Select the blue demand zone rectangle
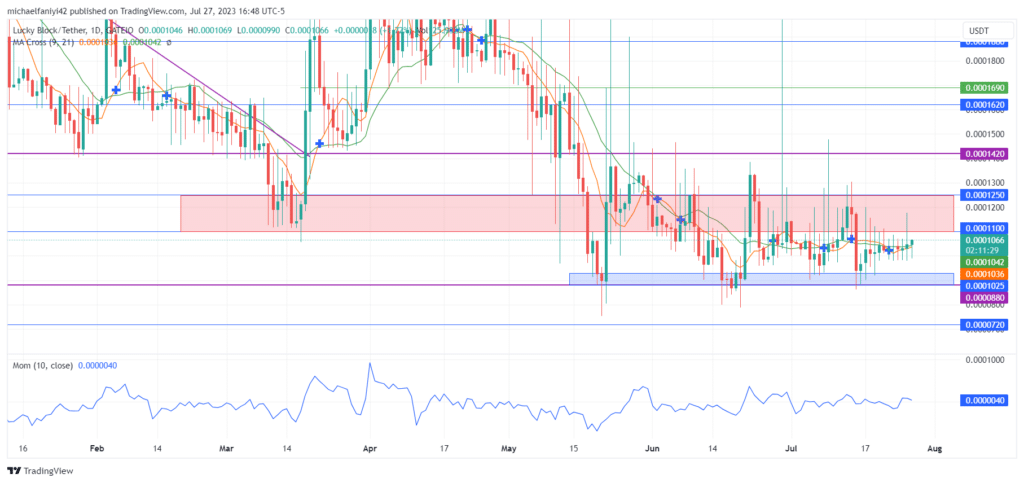1024x483 pixels. pos(761,279)
